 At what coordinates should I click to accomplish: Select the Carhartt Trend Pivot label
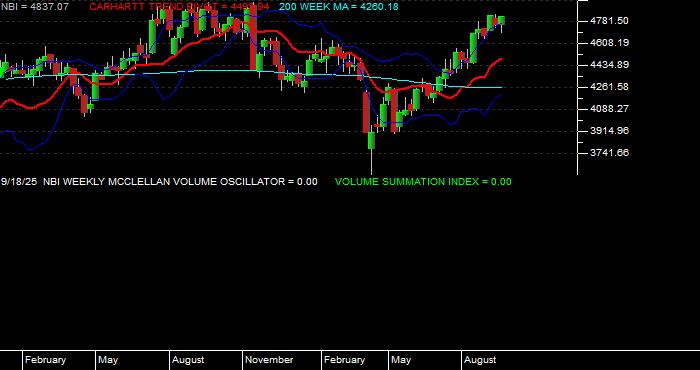(x=179, y=7)
